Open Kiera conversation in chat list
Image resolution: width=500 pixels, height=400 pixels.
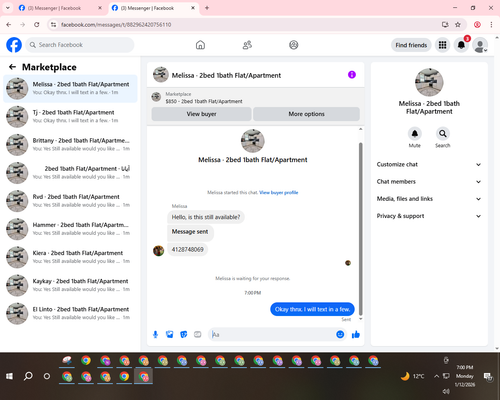pyautogui.click(x=70, y=257)
